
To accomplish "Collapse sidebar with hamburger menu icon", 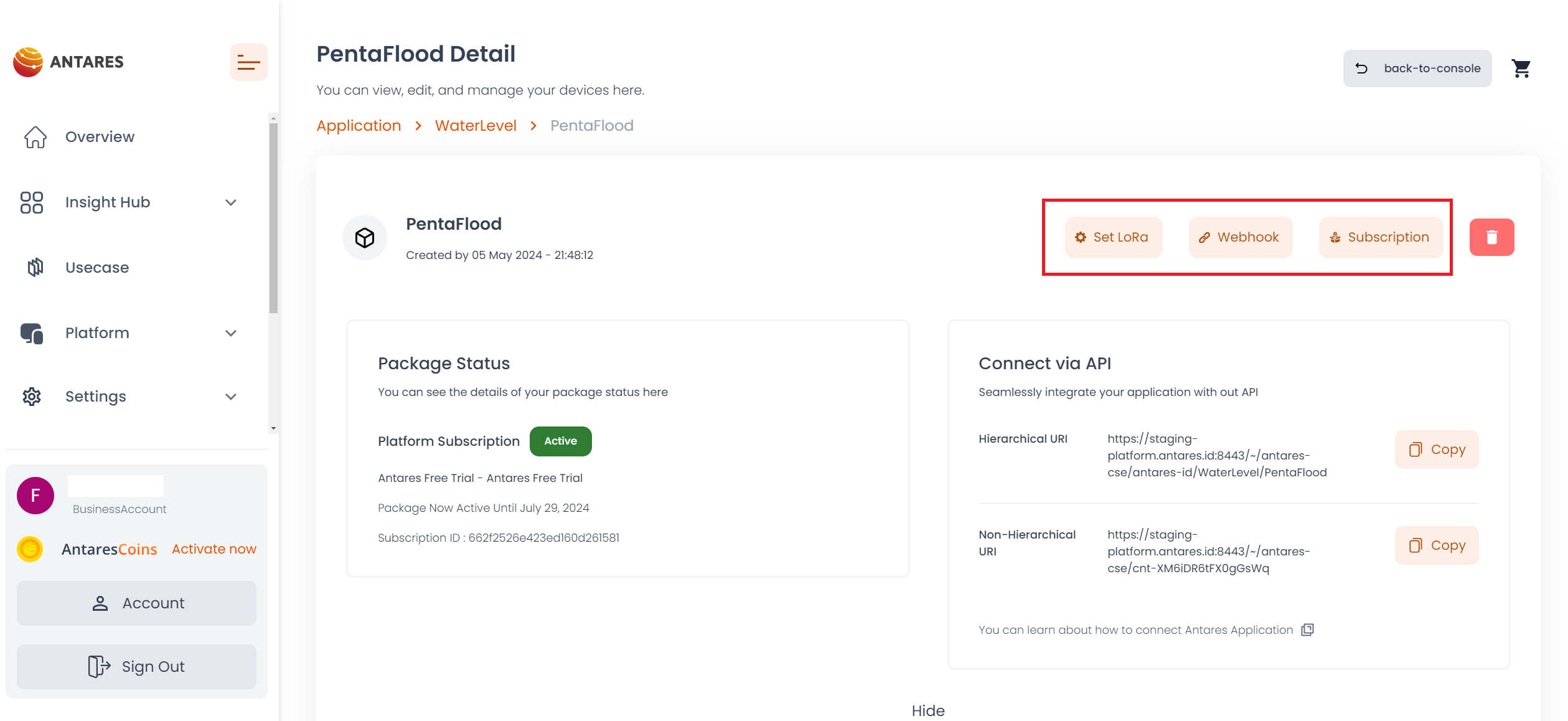I will pyautogui.click(x=248, y=62).
